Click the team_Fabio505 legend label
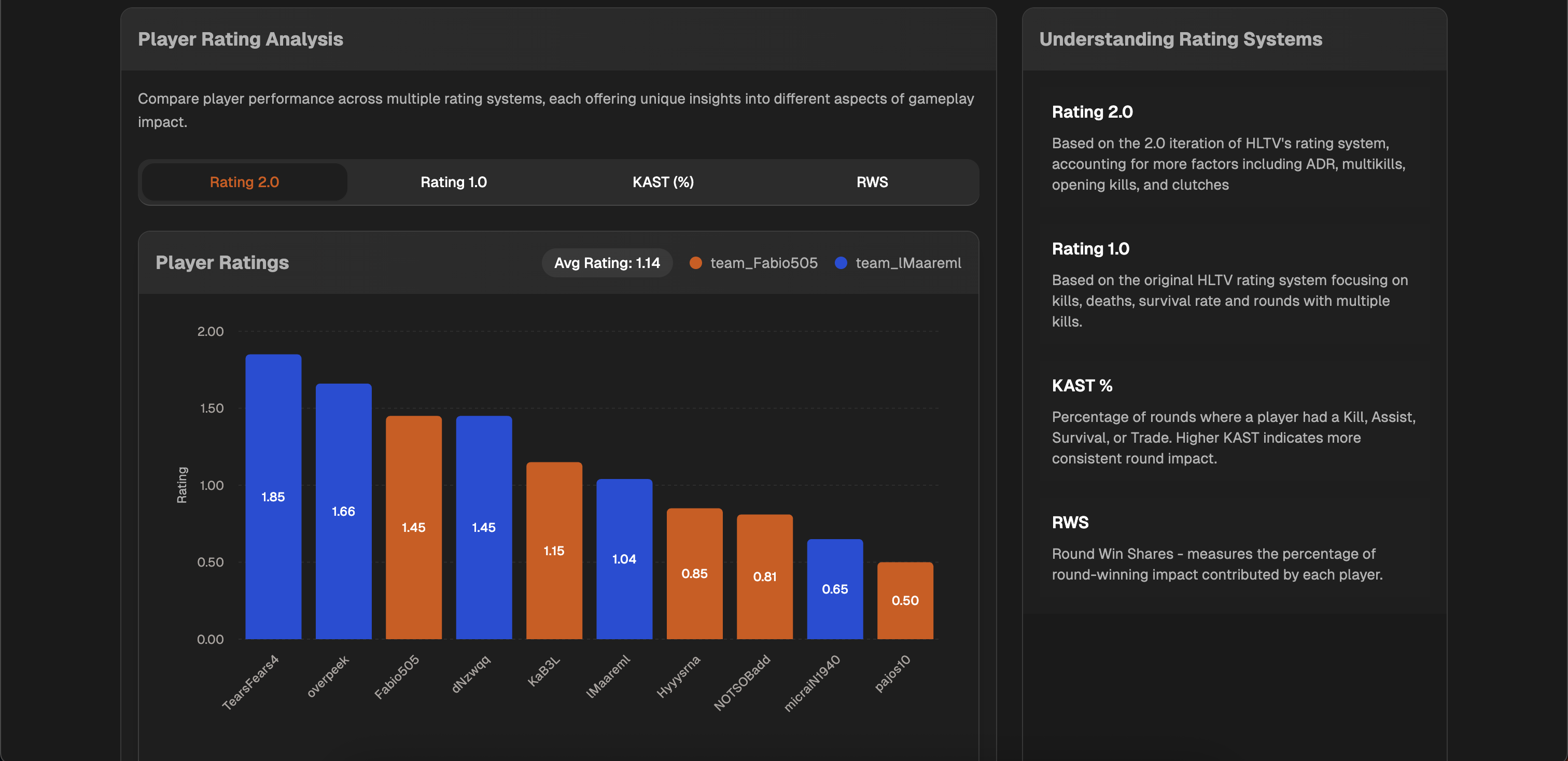This screenshot has height=761, width=1568. tap(764, 263)
